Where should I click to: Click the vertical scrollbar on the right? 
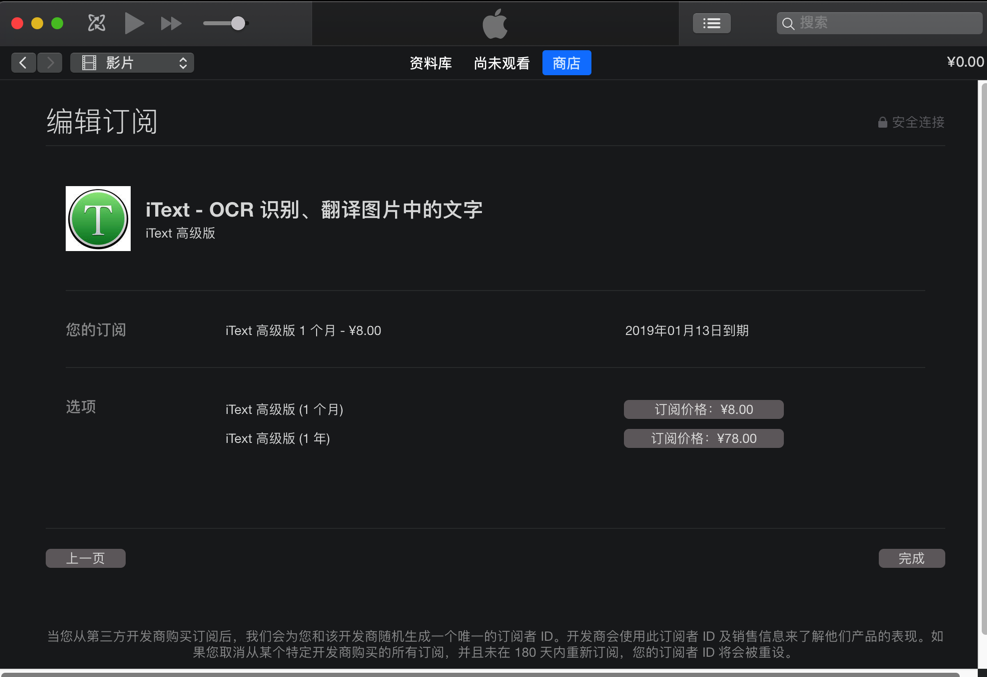pos(983,359)
